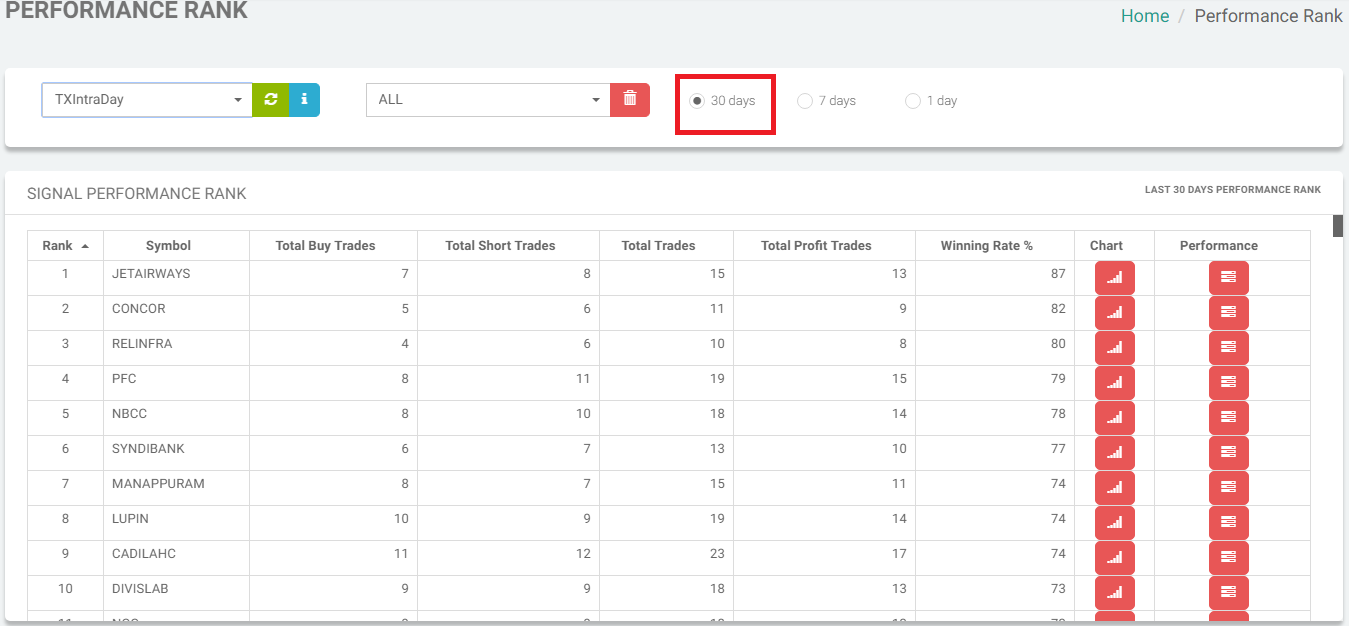Click JETAIRWAYS winning rate value 87

pos(1058,274)
